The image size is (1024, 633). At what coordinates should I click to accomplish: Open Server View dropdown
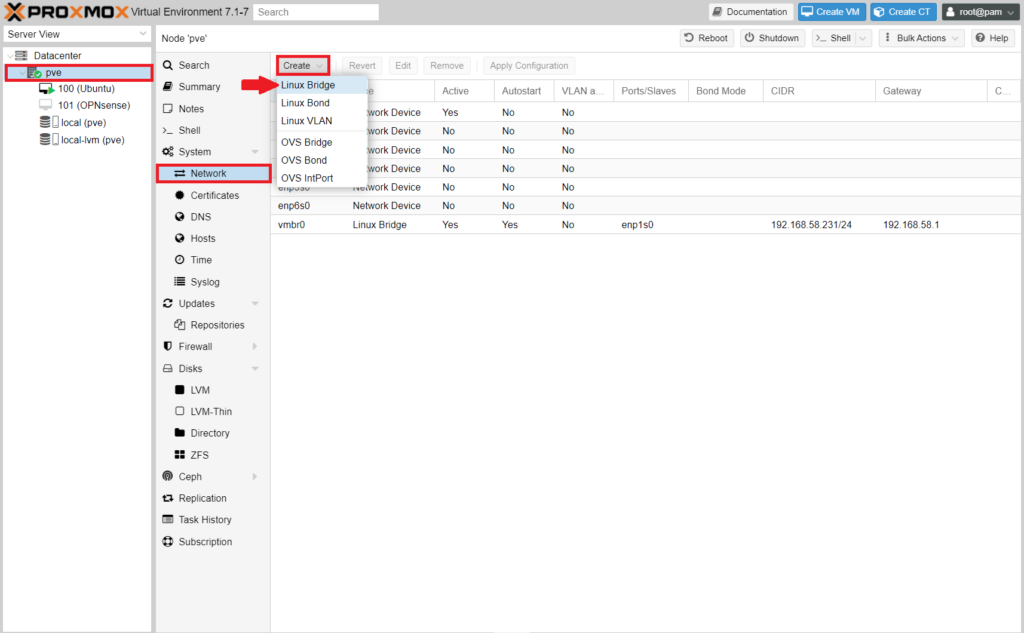pos(77,34)
